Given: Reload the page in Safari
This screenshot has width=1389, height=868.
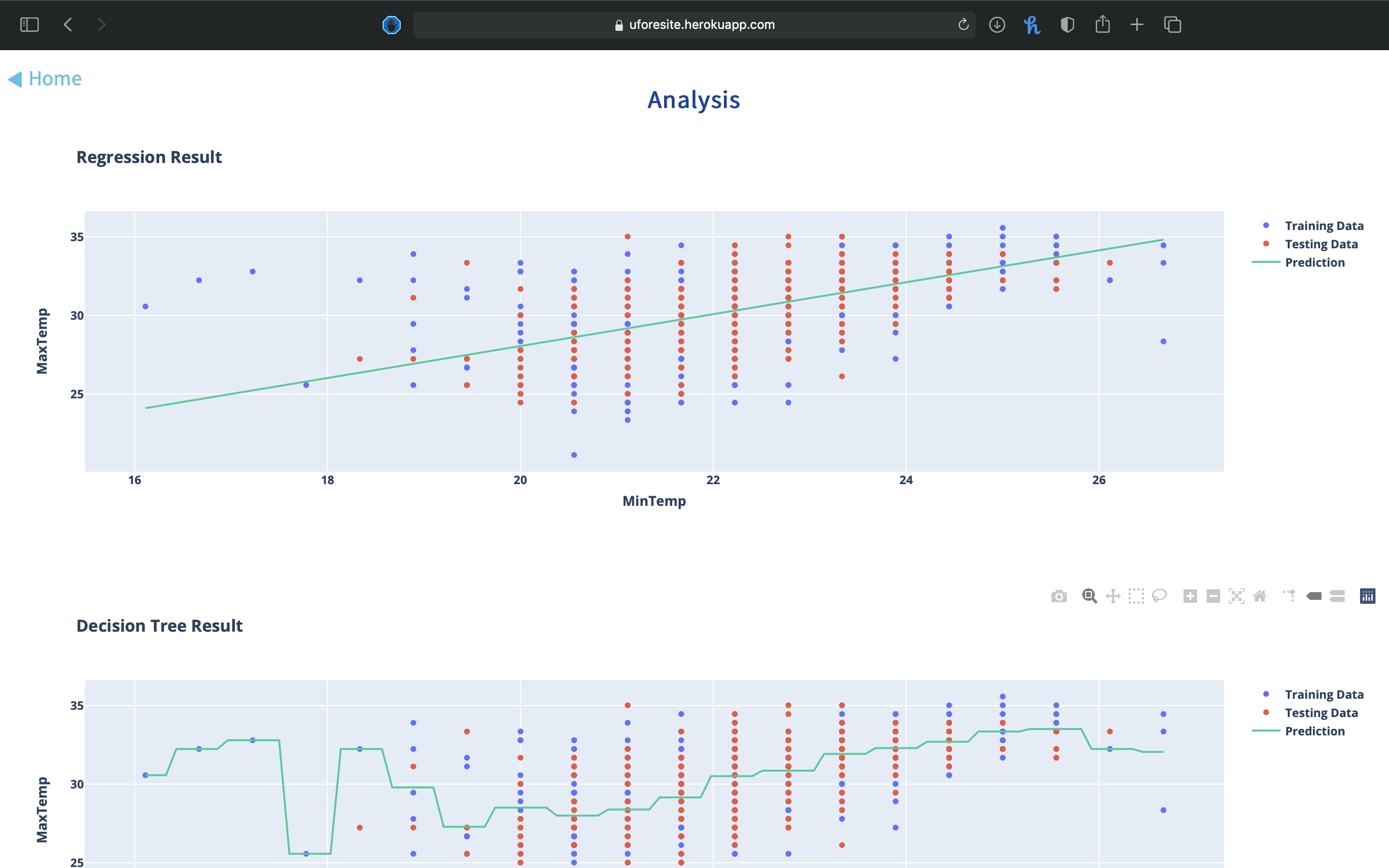Looking at the screenshot, I should pos(963,25).
